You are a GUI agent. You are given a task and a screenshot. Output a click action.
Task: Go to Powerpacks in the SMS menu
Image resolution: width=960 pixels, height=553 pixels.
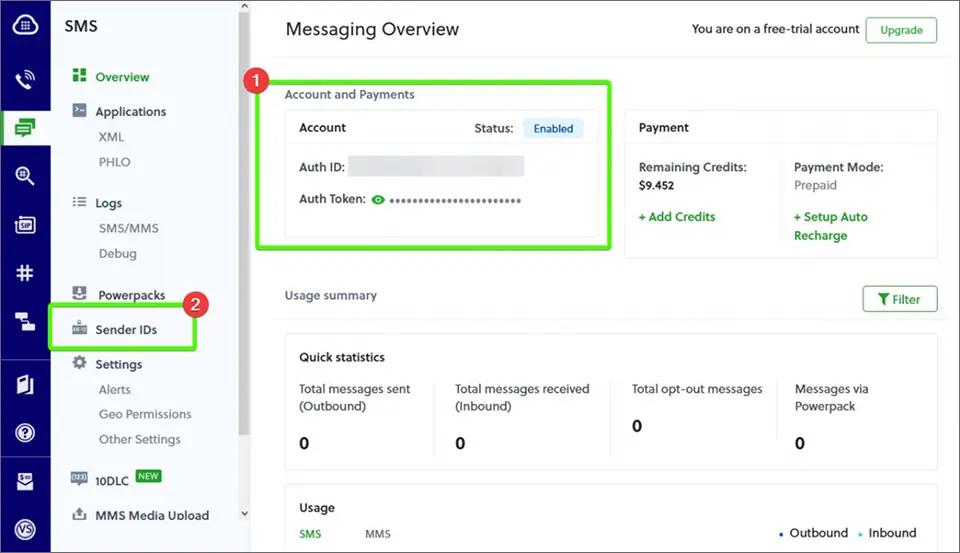tap(132, 295)
